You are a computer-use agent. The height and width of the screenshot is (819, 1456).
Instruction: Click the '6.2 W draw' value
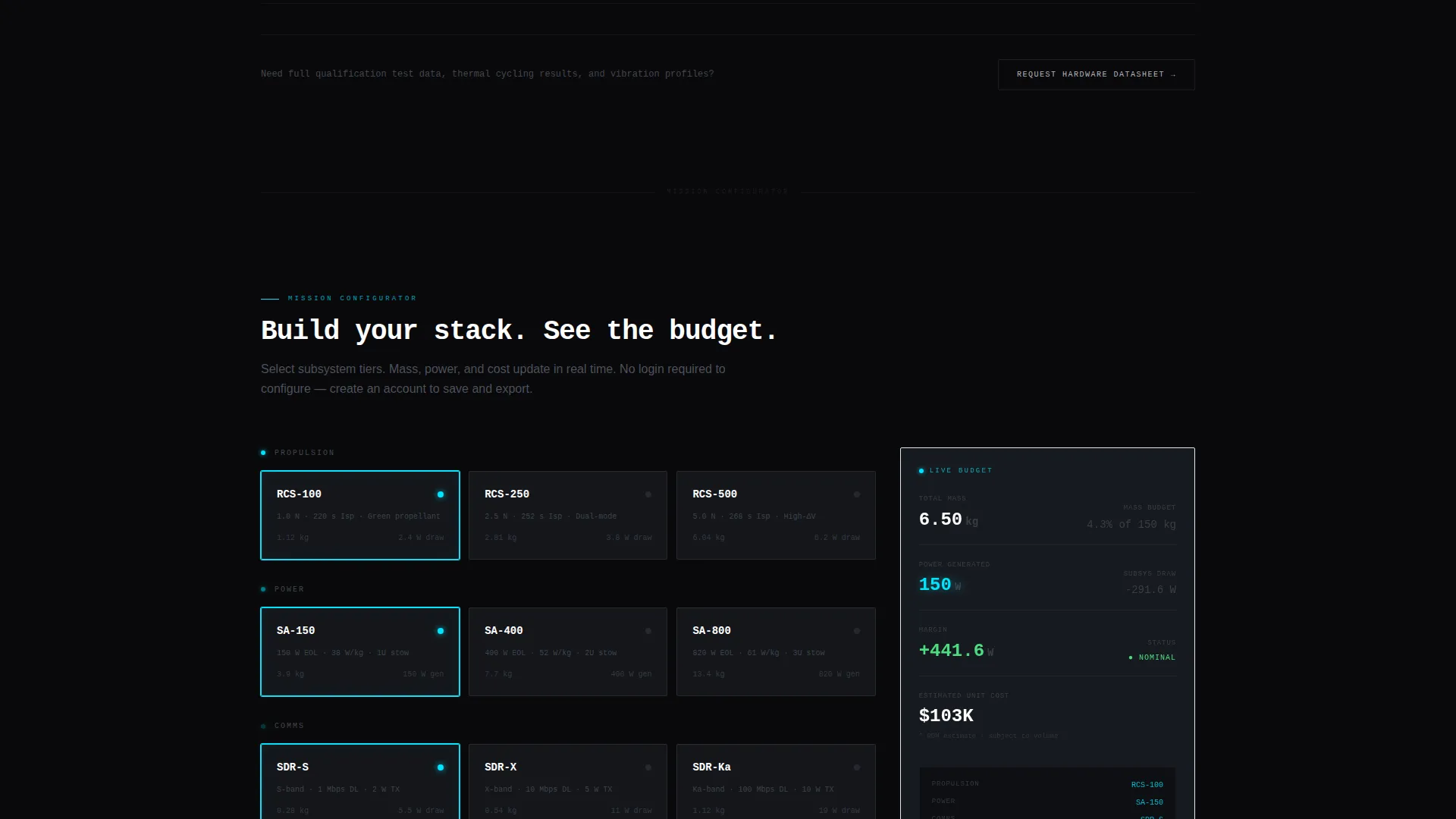837,538
